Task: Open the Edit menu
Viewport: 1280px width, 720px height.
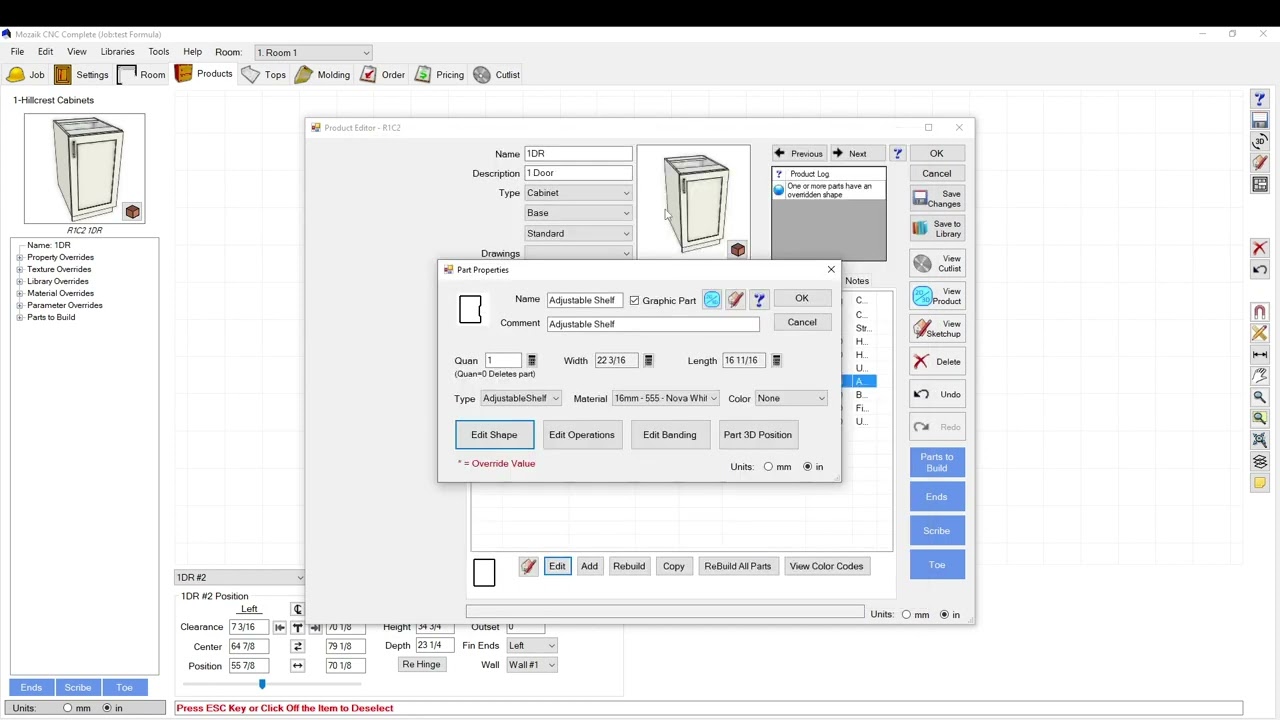Action: (45, 52)
